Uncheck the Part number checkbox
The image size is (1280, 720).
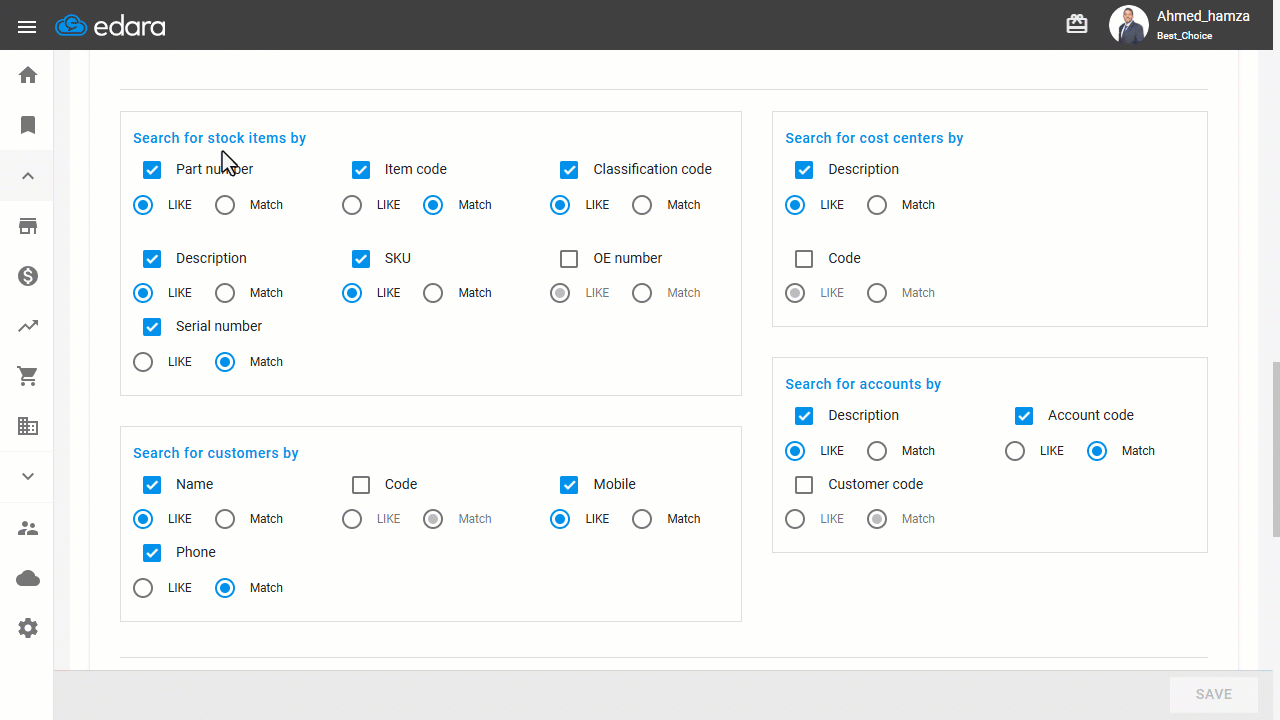pos(152,170)
